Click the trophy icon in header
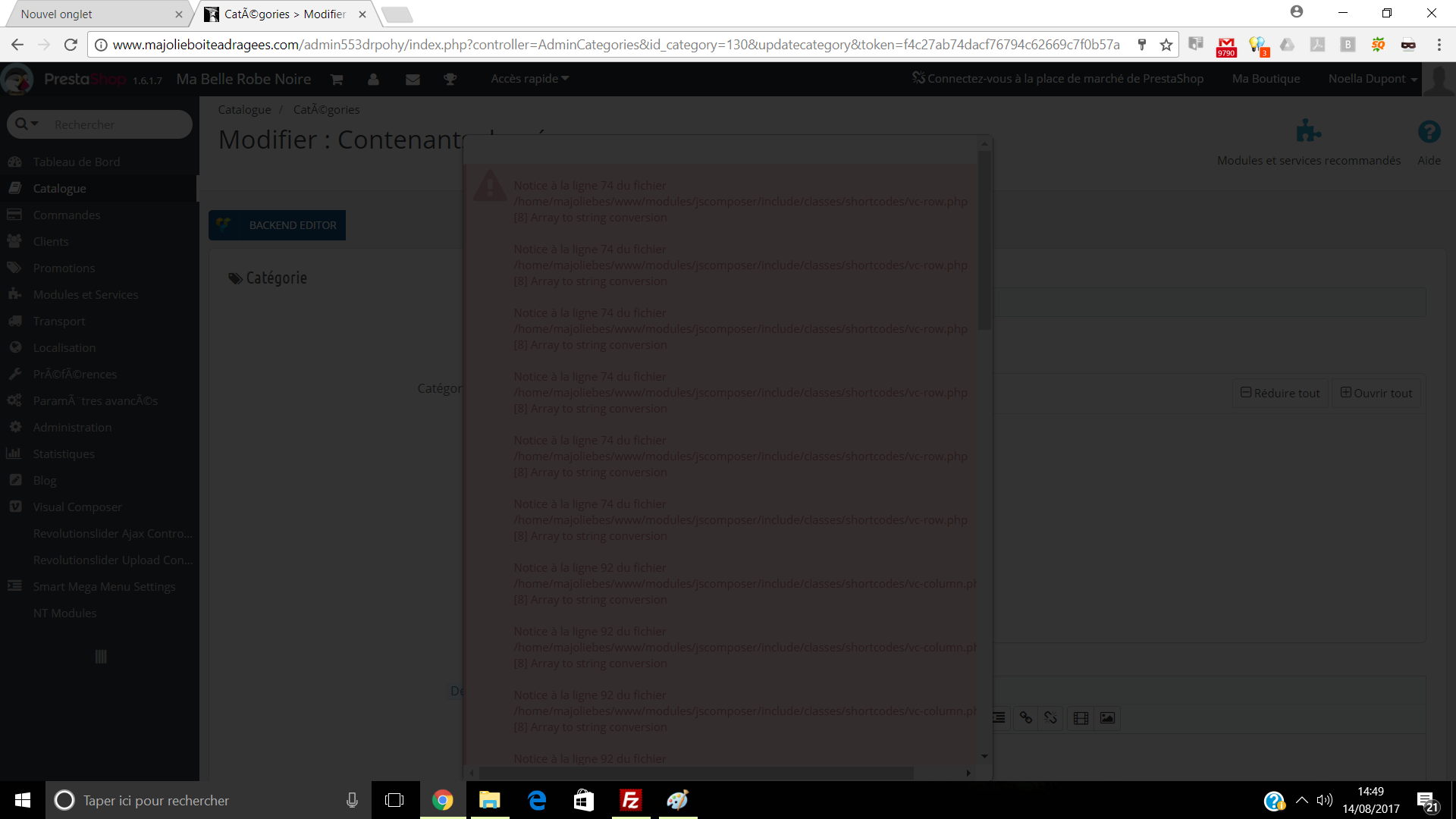 click(x=450, y=79)
